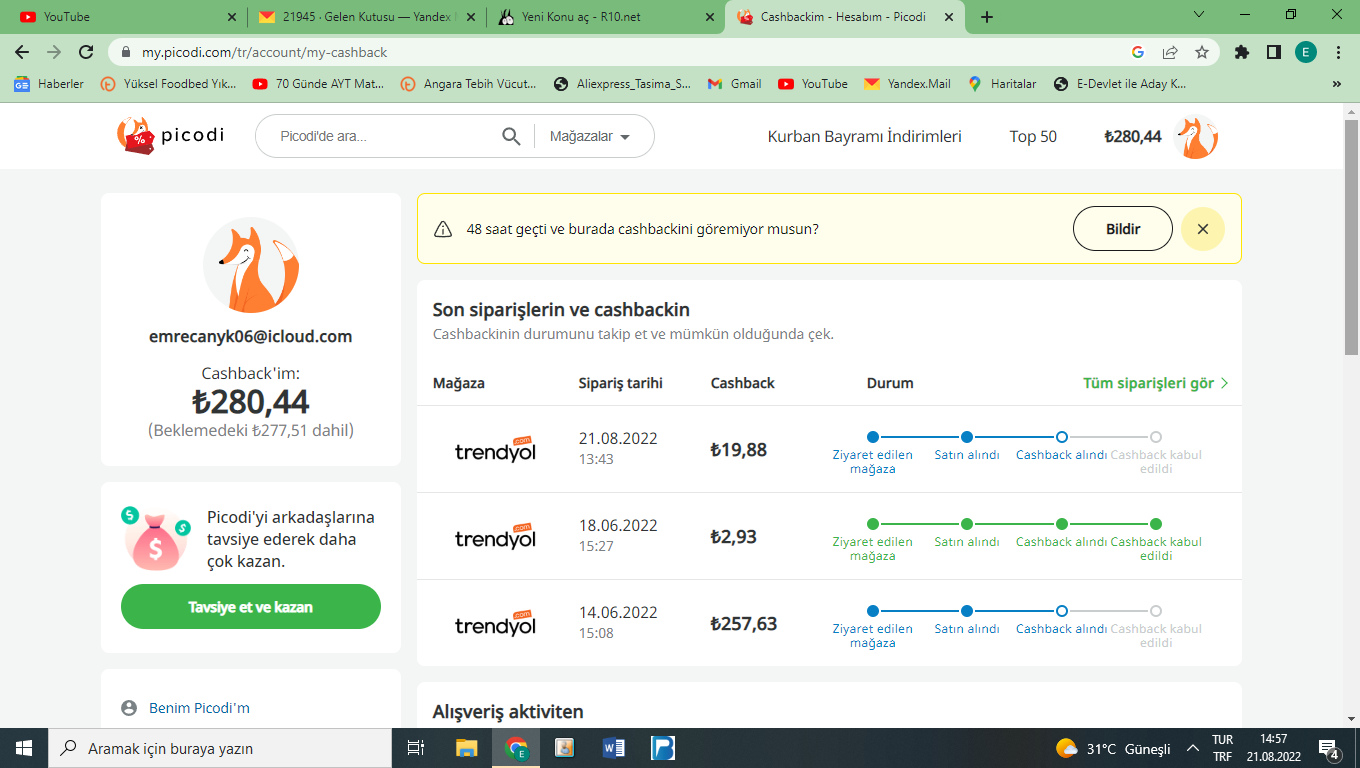The height and width of the screenshot is (768, 1360).
Task: Click the ₺257,63 cashback amount
Action: tap(744, 624)
